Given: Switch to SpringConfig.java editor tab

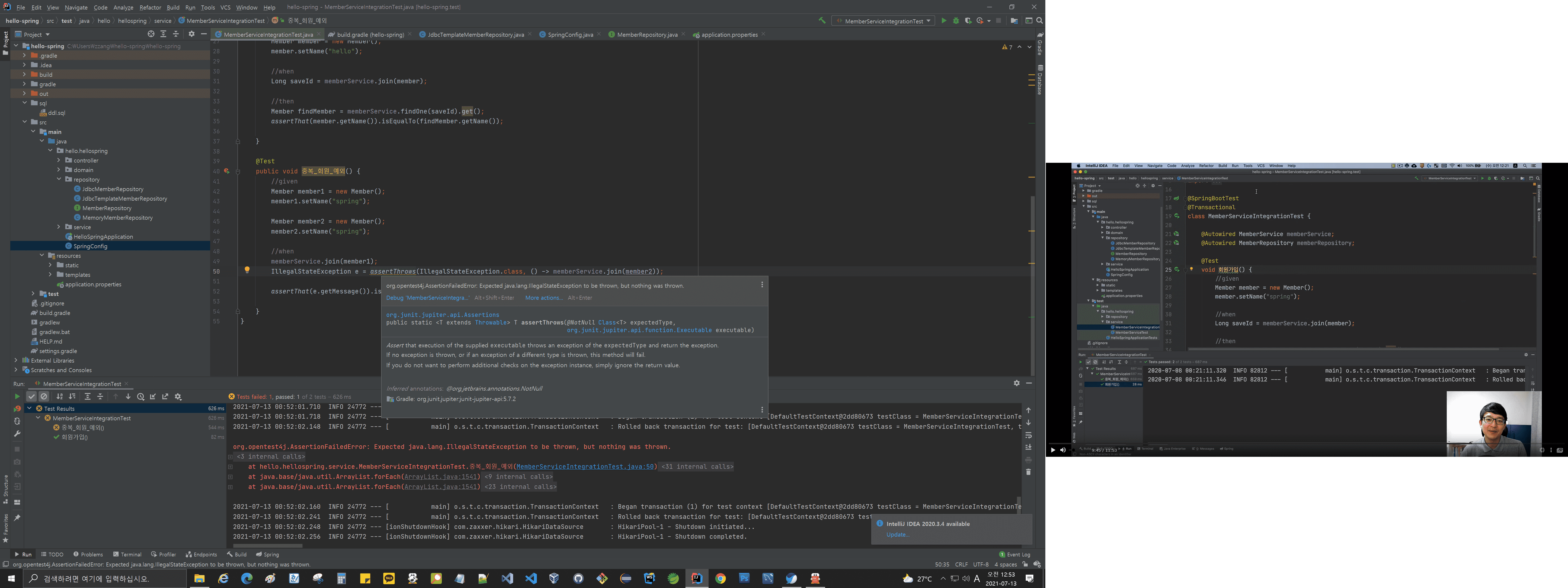Looking at the screenshot, I should [570, 35].
